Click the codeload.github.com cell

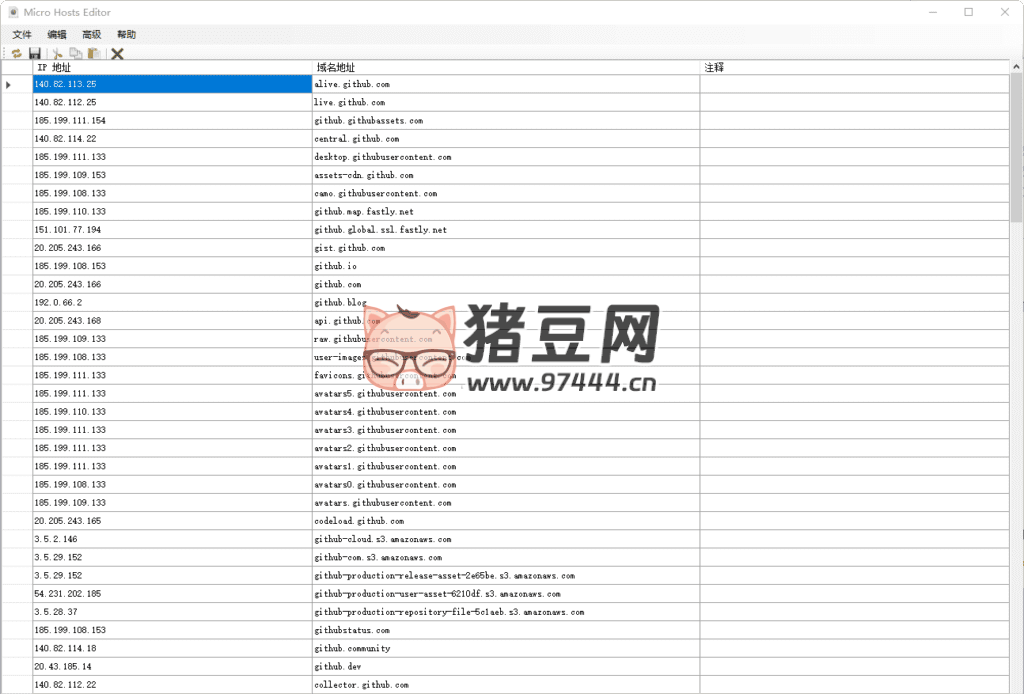[505, 522]
